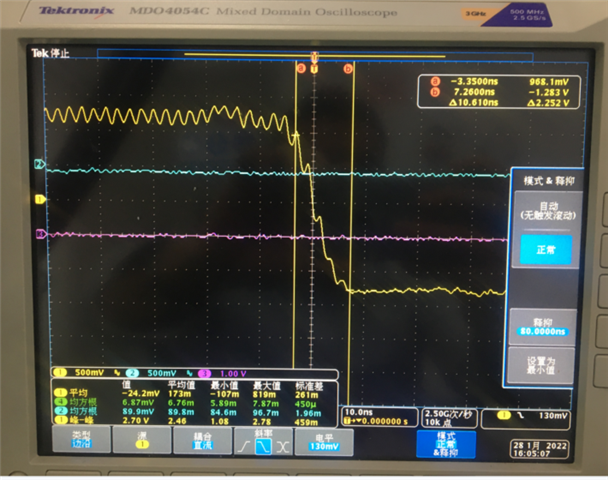Image resolution: width=608 pixels, height=480 pixels.
Task: Click the Tek 停止 acquisition status
Action: [x=50, y=53]
